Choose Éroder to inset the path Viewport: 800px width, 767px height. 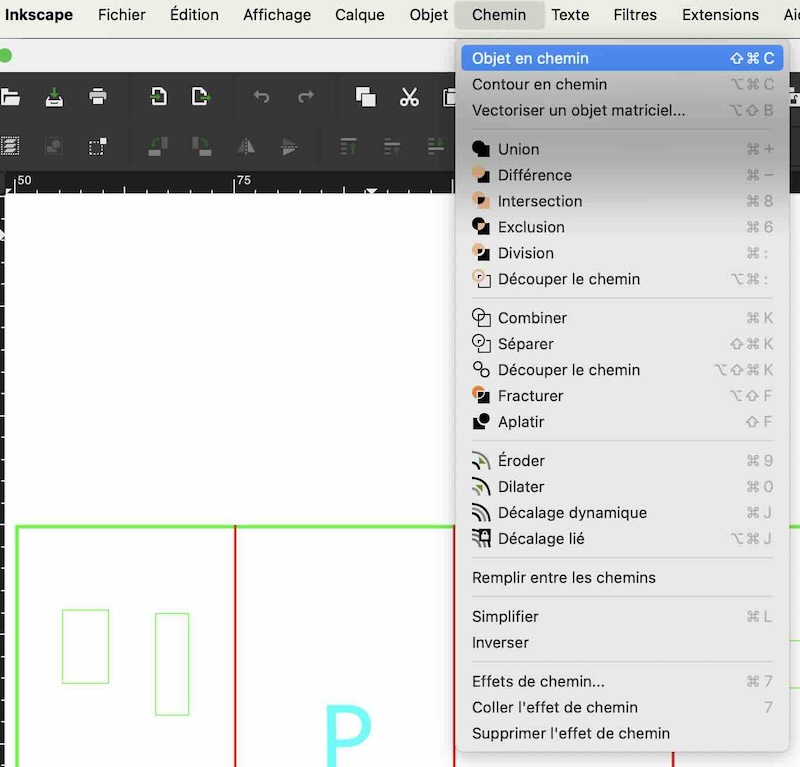tap(622, 461)
